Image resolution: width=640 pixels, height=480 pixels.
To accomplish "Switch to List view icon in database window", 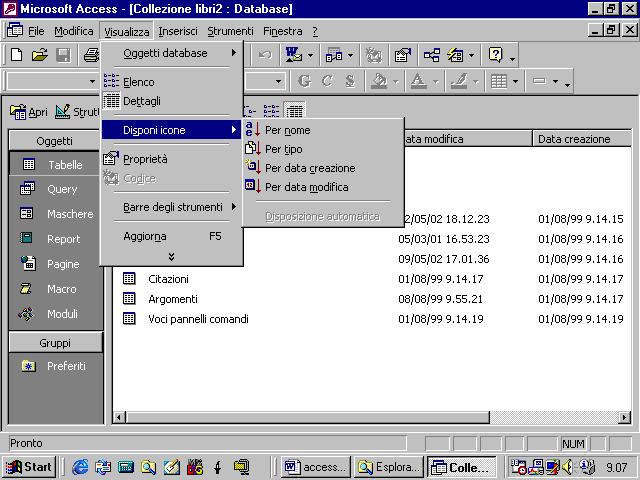I will [271, 110].
